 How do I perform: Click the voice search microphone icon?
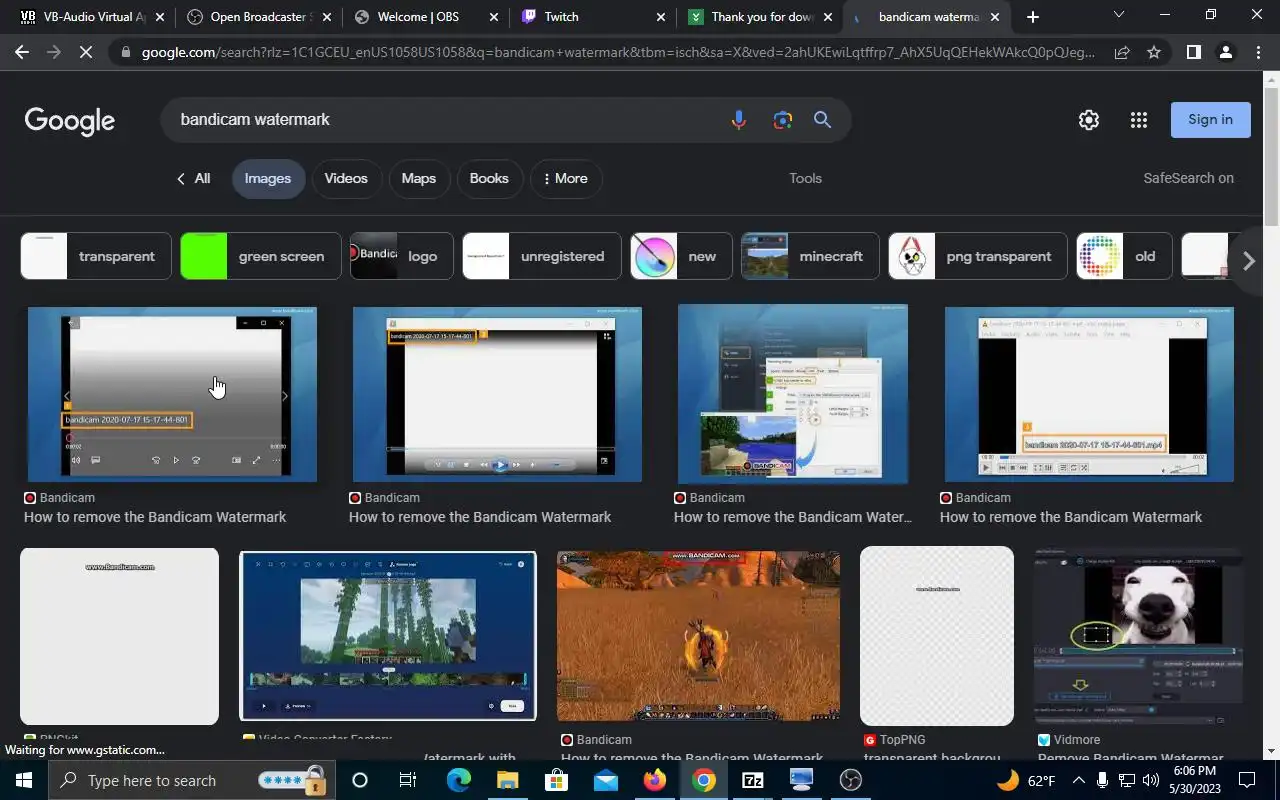click(738, 120)
